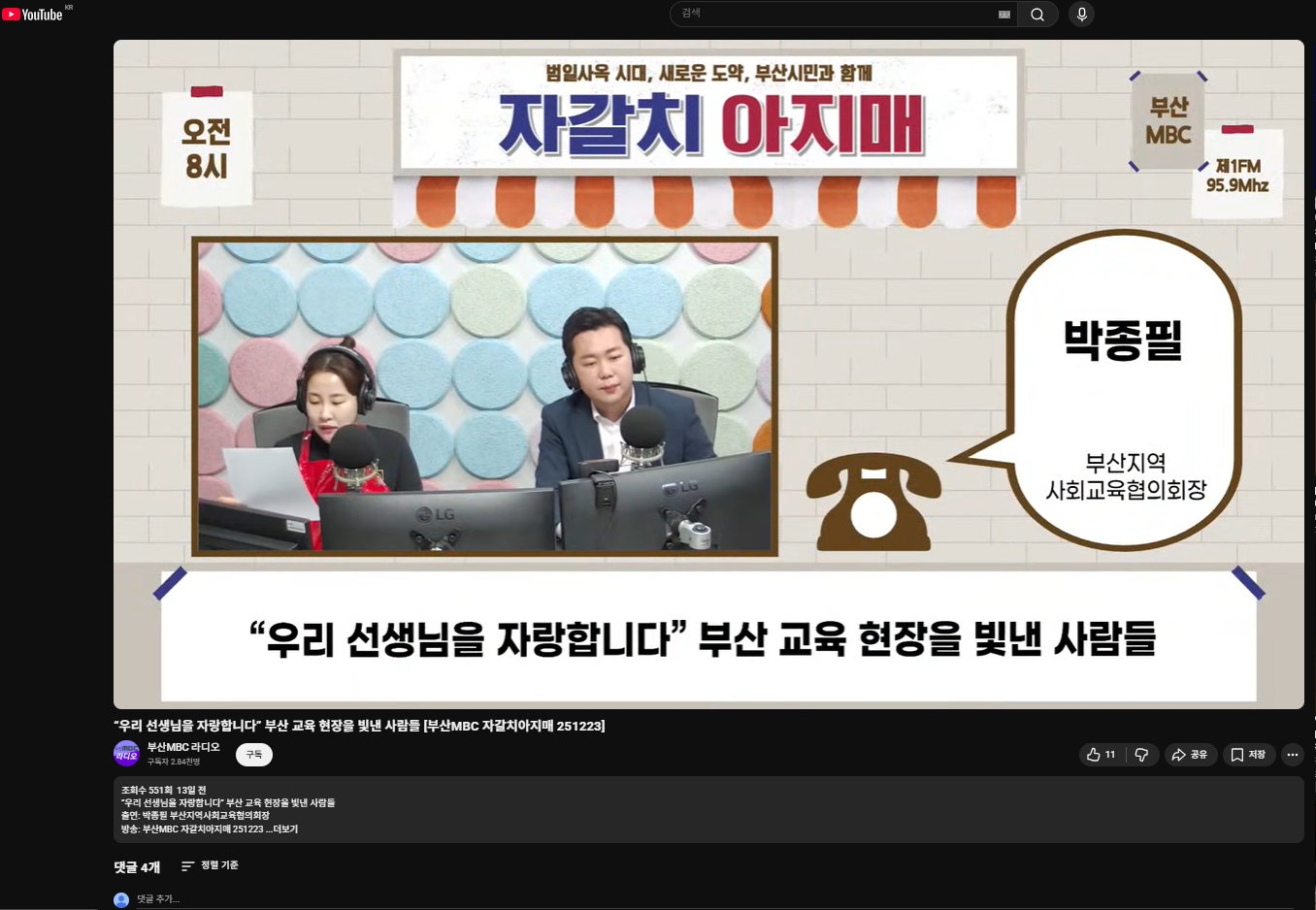Open the on-screen keyboard icon in search bar
The image size is (1316, 910).
click(1003, 14)
